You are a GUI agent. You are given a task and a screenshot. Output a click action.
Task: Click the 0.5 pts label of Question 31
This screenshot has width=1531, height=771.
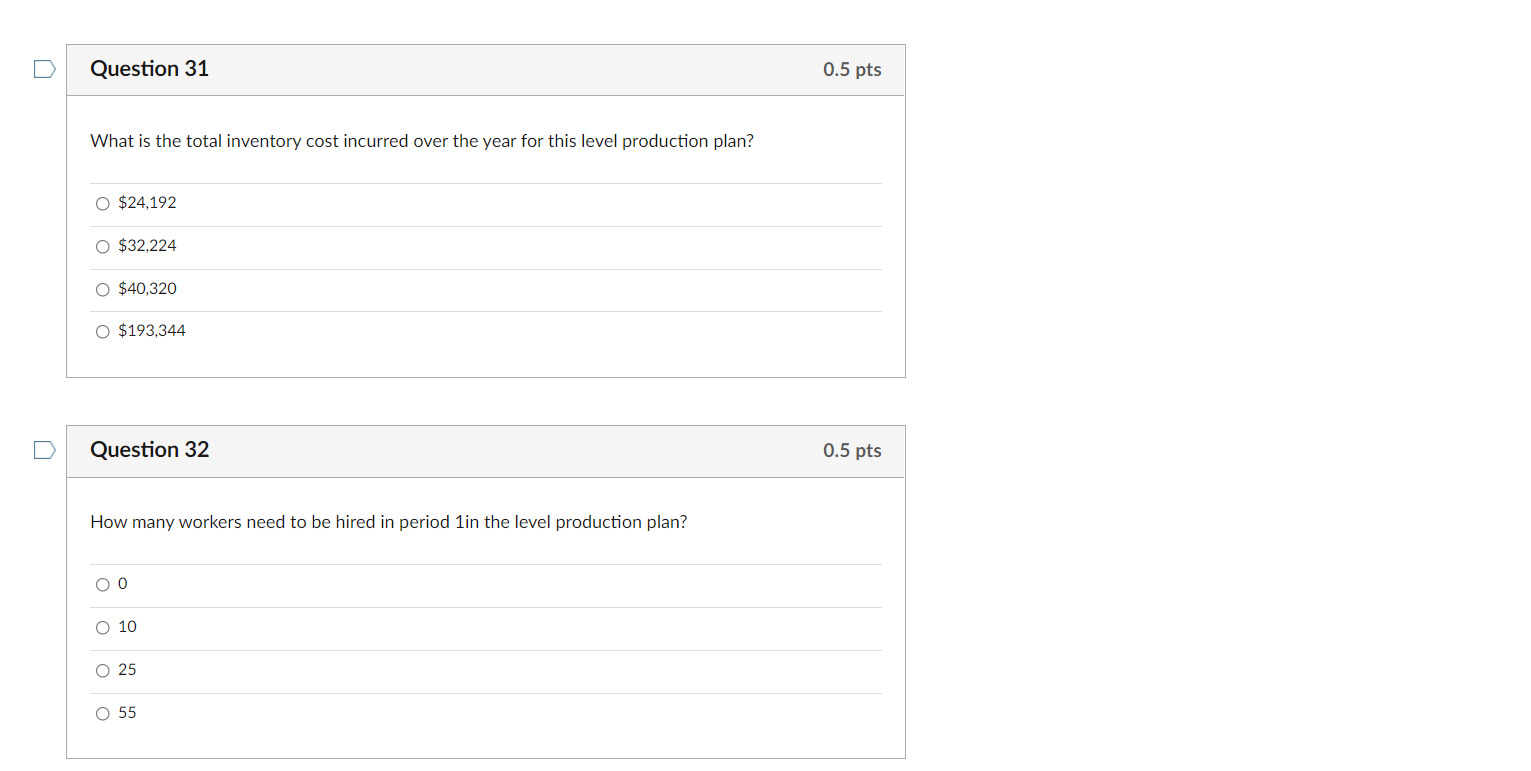(x=852, y=69)
